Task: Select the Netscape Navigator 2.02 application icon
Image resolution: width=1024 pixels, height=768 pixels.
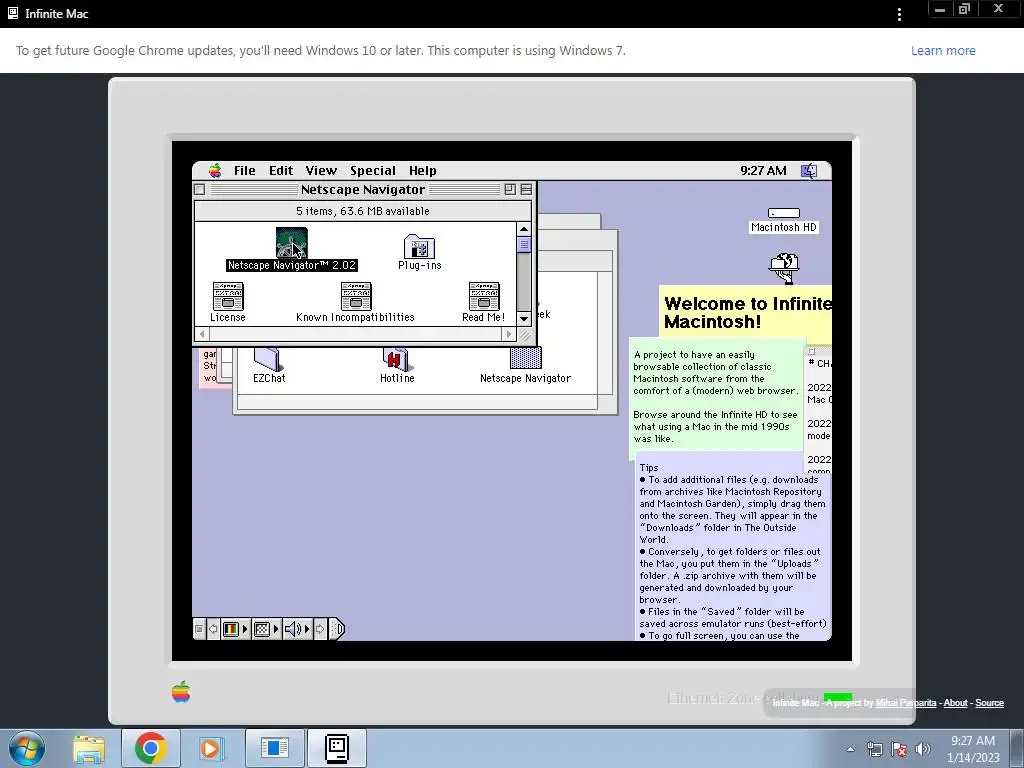Action: [x=291, y=242]
